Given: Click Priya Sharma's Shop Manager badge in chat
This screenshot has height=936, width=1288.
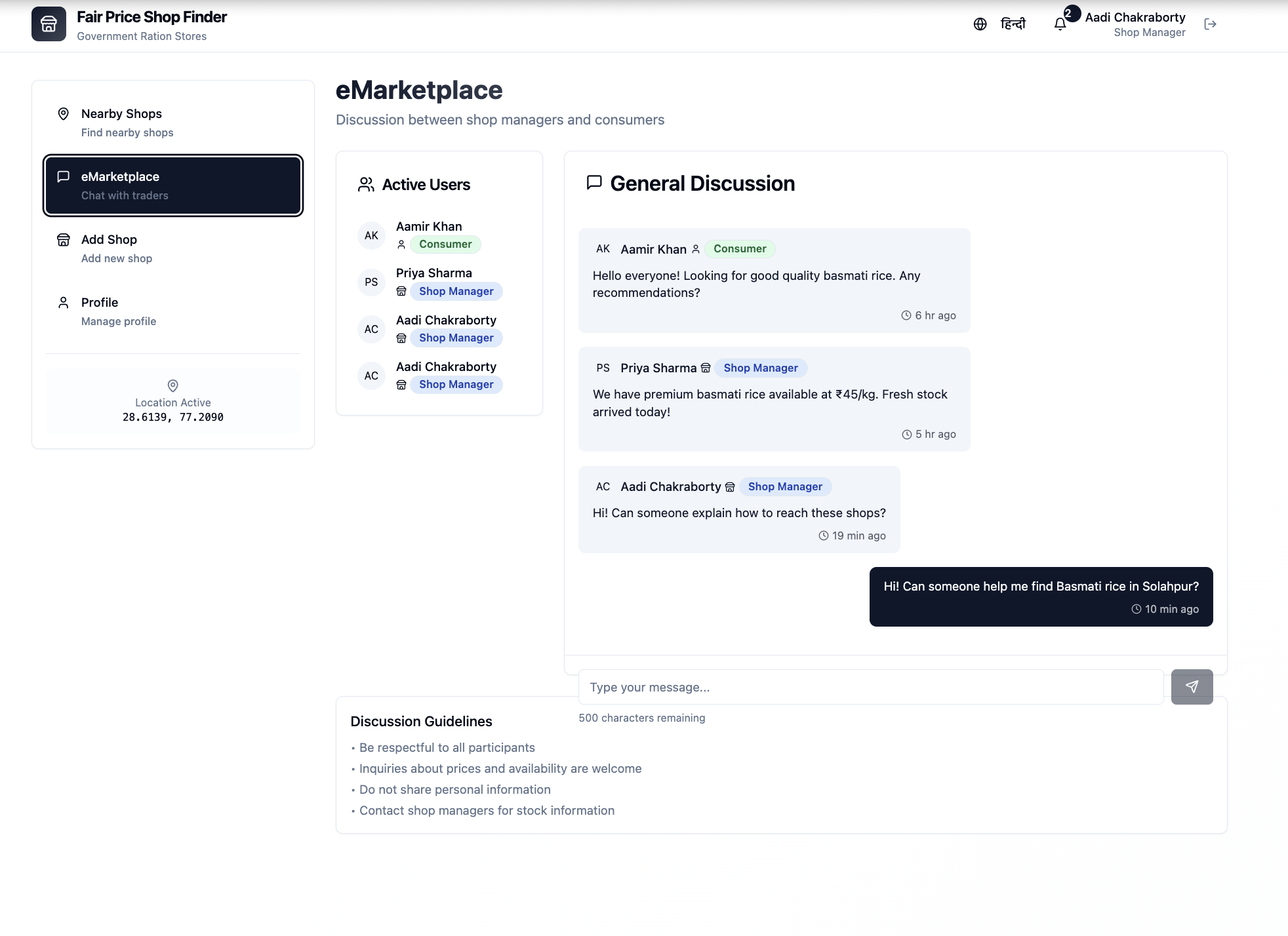Looking at the screenshot, I should click(760, 368).
